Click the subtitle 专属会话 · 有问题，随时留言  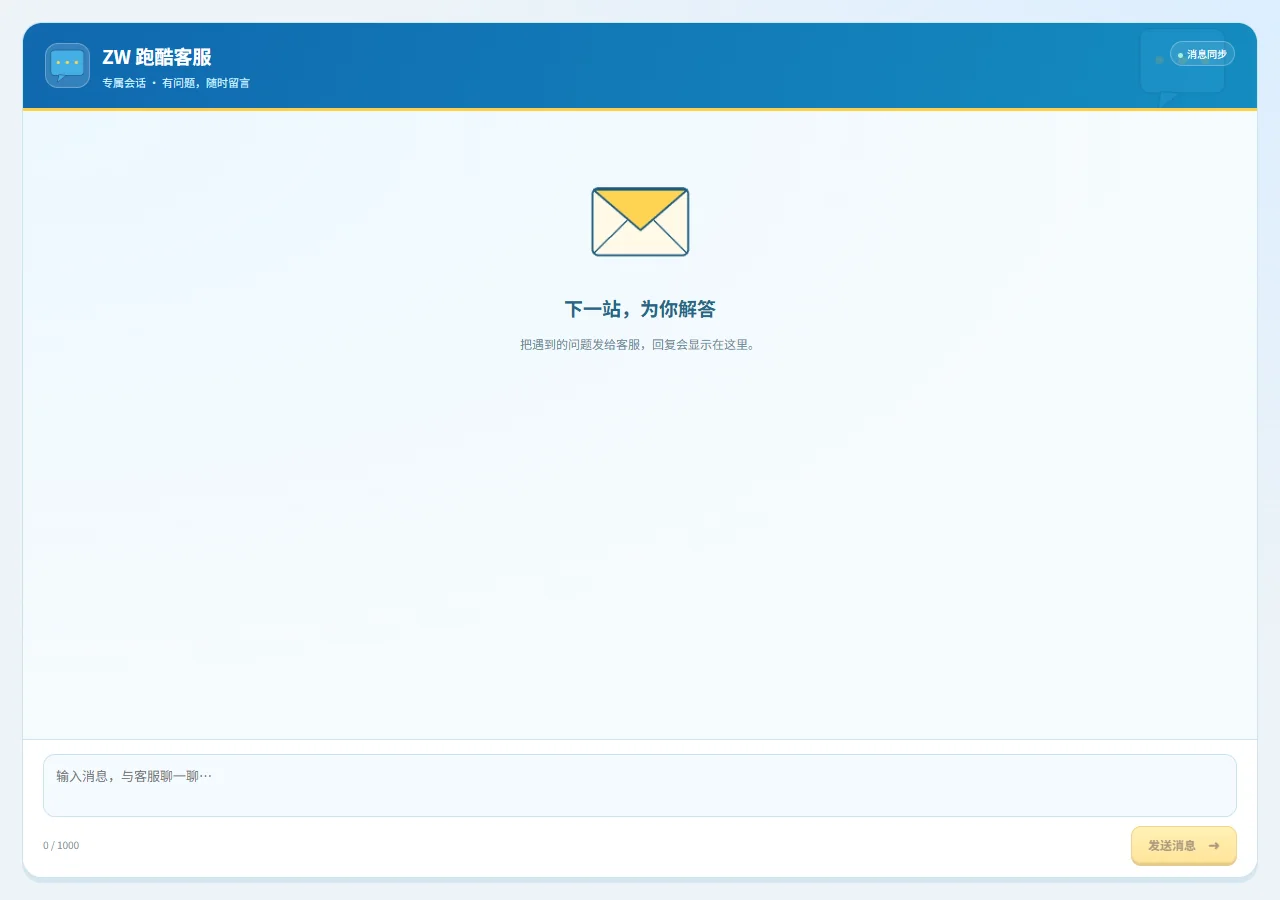(x=176, y=83)
